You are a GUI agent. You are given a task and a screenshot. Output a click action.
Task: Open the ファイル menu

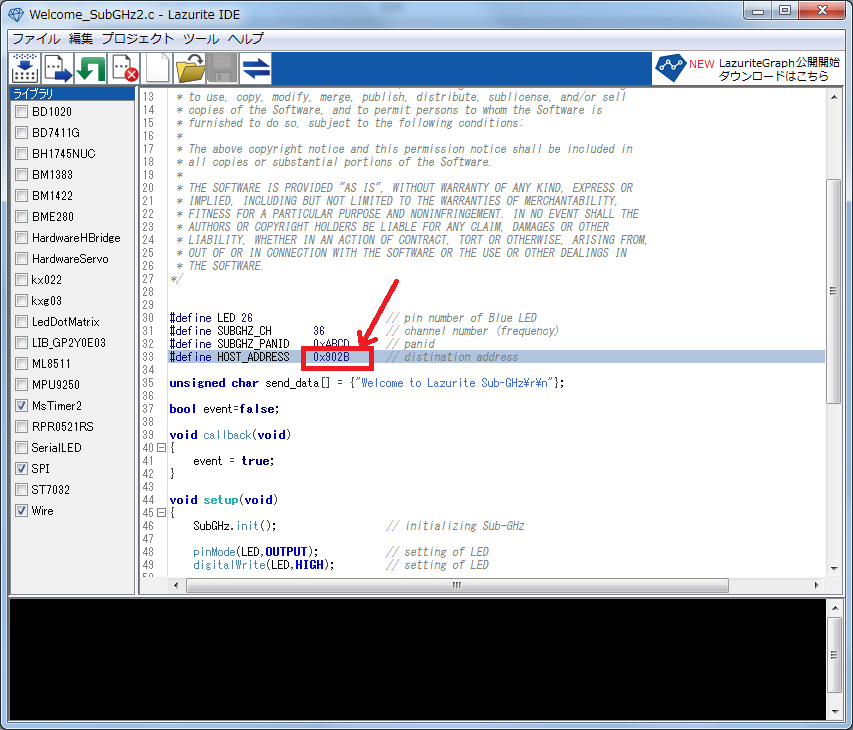(x=36, y=39)
